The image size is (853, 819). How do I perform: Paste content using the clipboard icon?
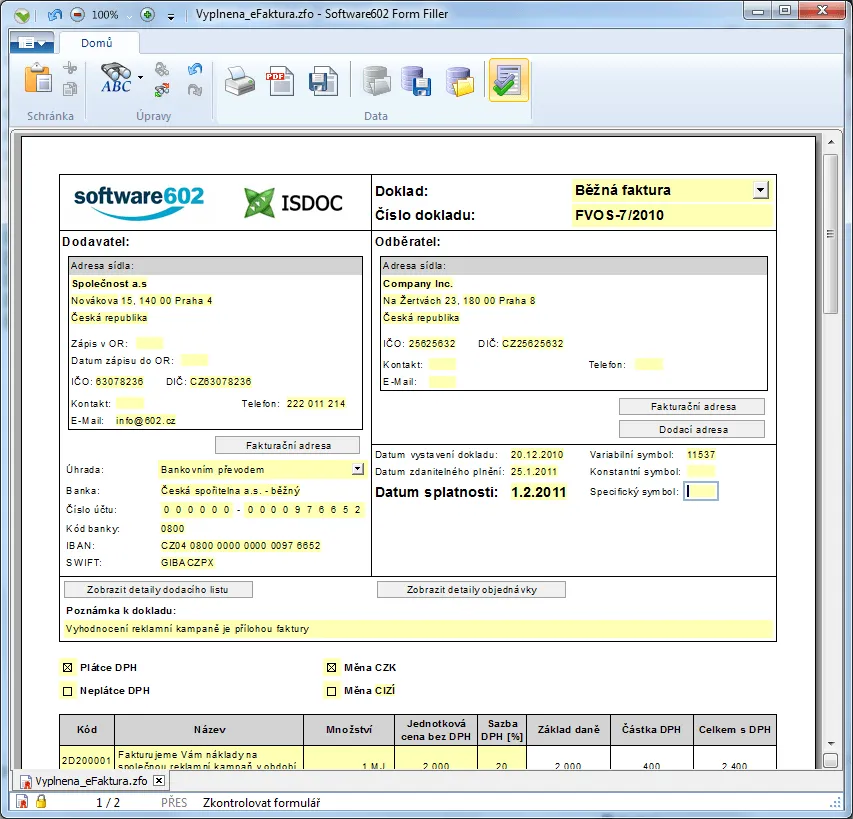click(37, 80)
